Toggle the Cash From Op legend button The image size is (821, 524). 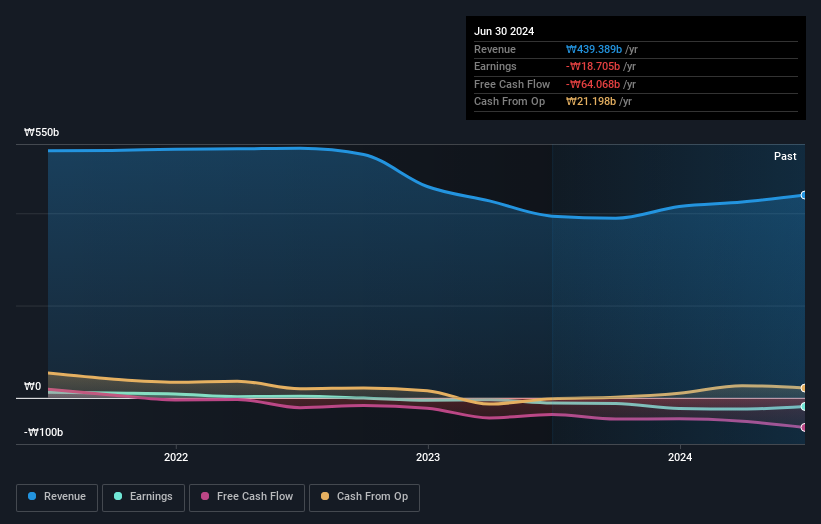tap(364, 497)
